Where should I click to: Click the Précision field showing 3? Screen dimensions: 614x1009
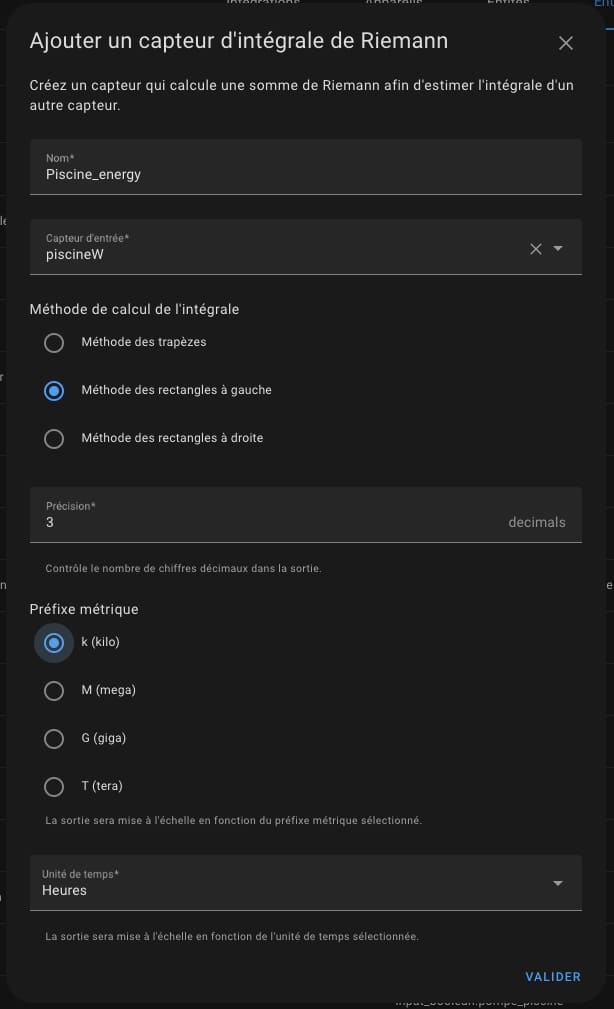coord(306,515)
